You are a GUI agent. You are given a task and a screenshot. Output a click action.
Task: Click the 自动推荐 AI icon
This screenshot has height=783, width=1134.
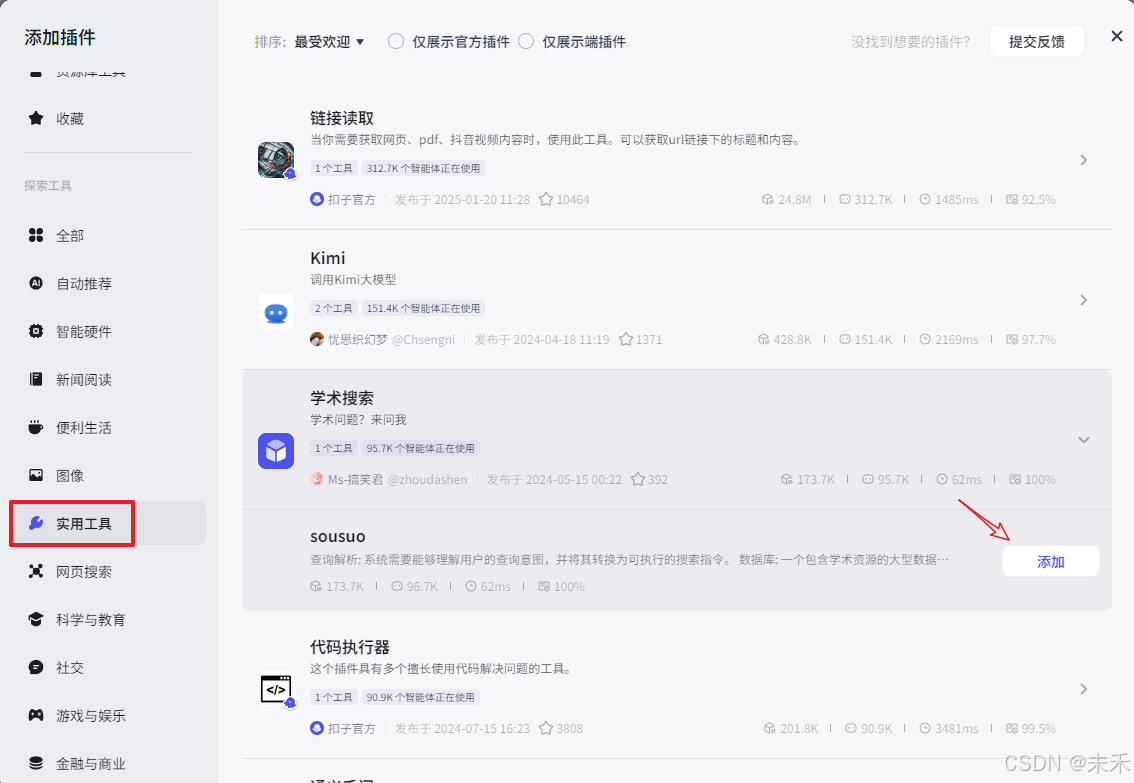[x=35, y=283]
